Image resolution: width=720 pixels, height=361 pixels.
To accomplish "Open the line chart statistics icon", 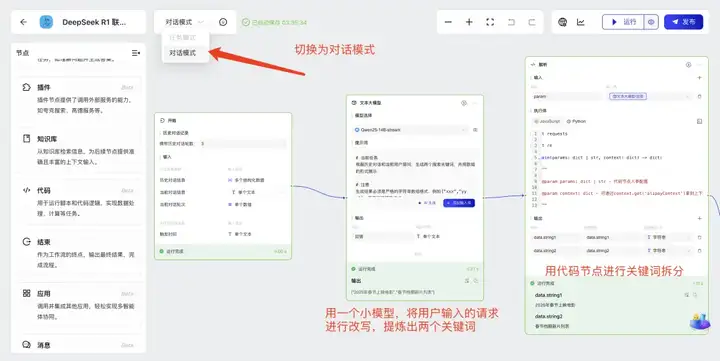I will coord(581,22).
